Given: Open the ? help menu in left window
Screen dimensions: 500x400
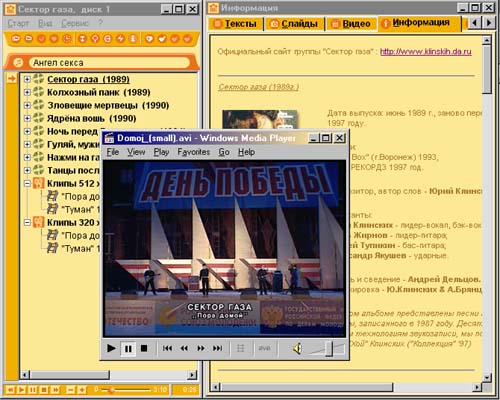Looking at the screenshot, I should 100,23.
